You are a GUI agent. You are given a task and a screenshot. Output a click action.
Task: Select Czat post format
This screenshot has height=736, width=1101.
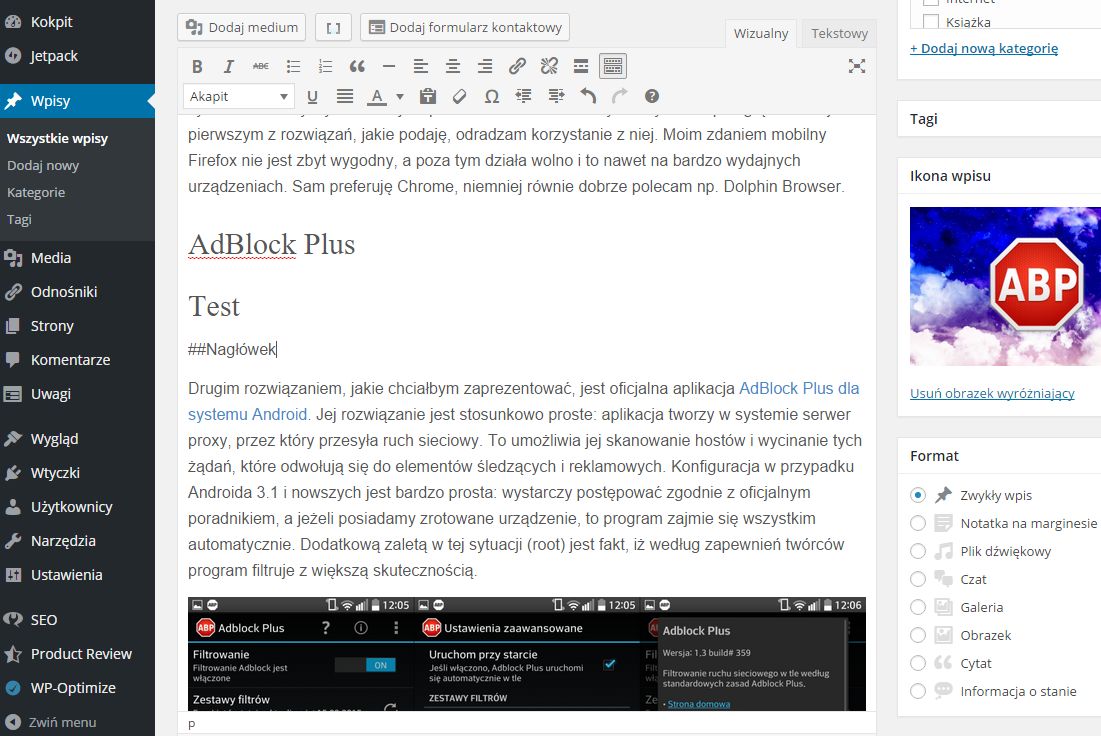coord(918,579)
